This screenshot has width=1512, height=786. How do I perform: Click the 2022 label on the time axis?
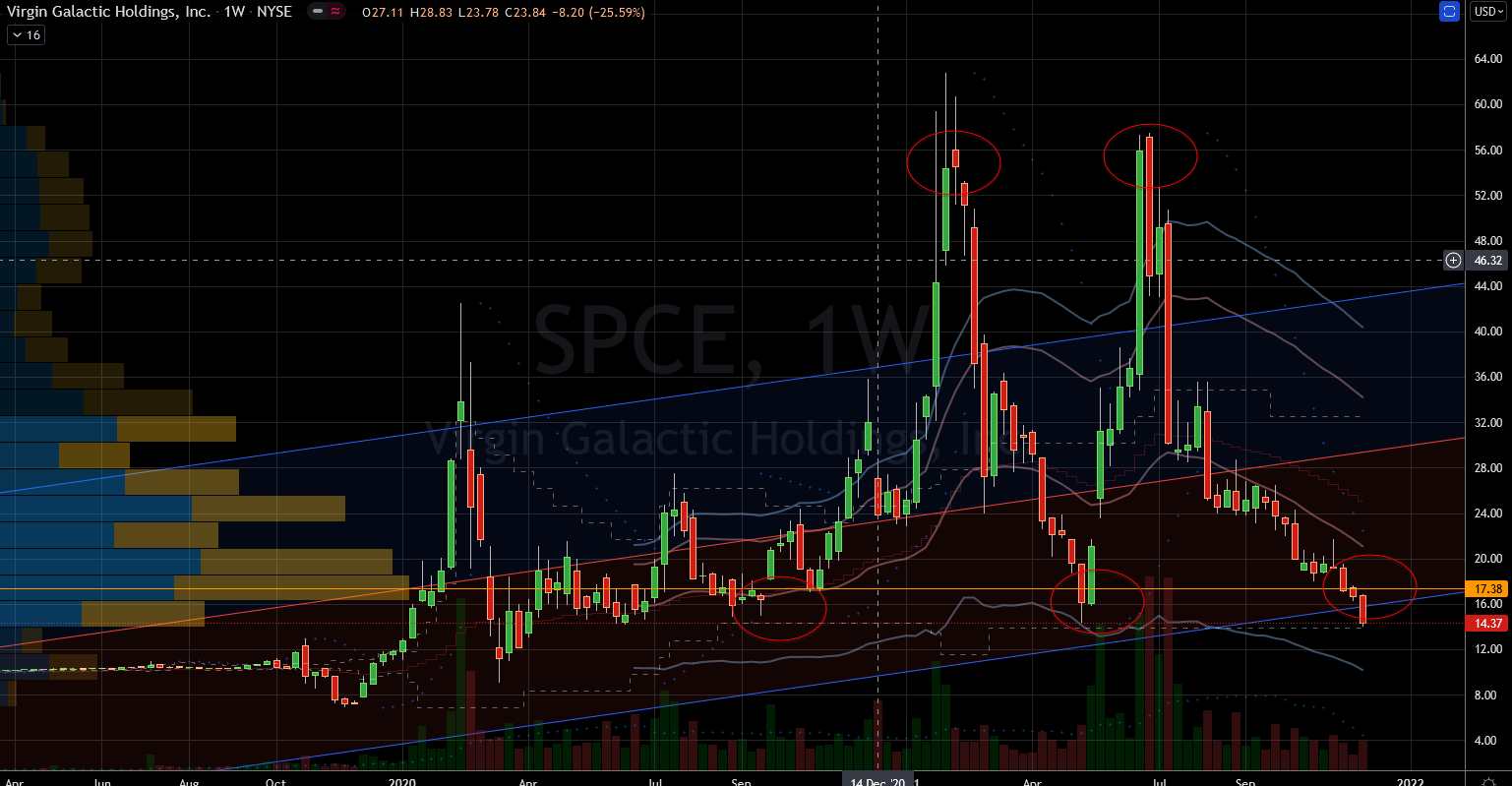(1410, 783)
